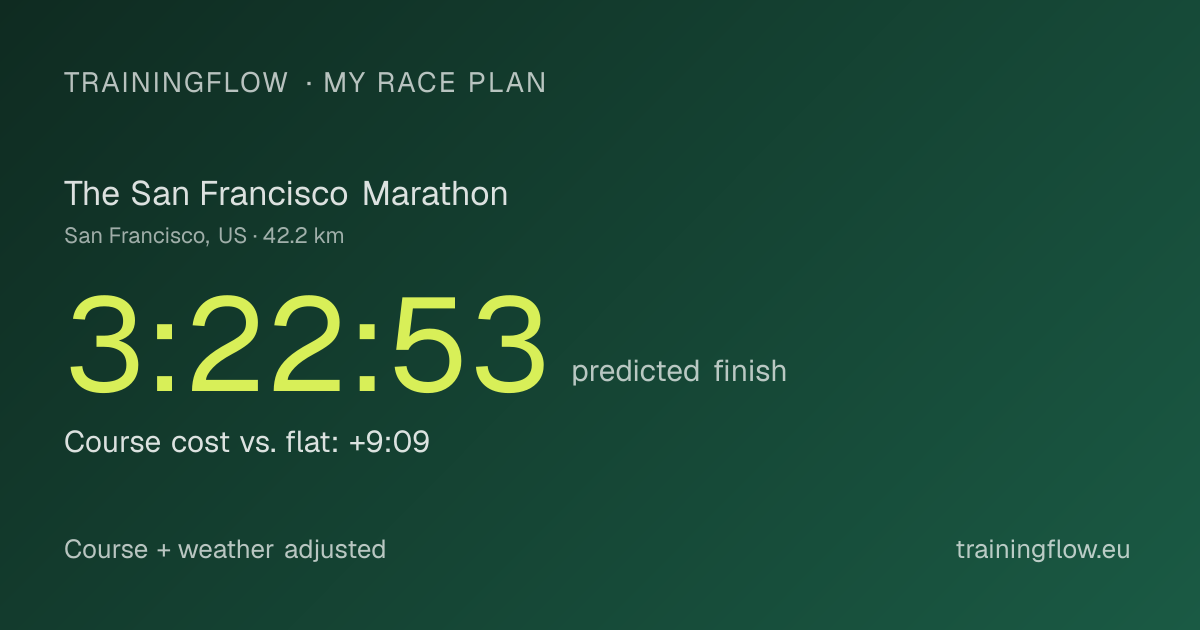Image resolution: width=1200 pixels, height=630 pixels.
Task: Click the word adjusted in the footer
Action: click(x=335, y=550)
